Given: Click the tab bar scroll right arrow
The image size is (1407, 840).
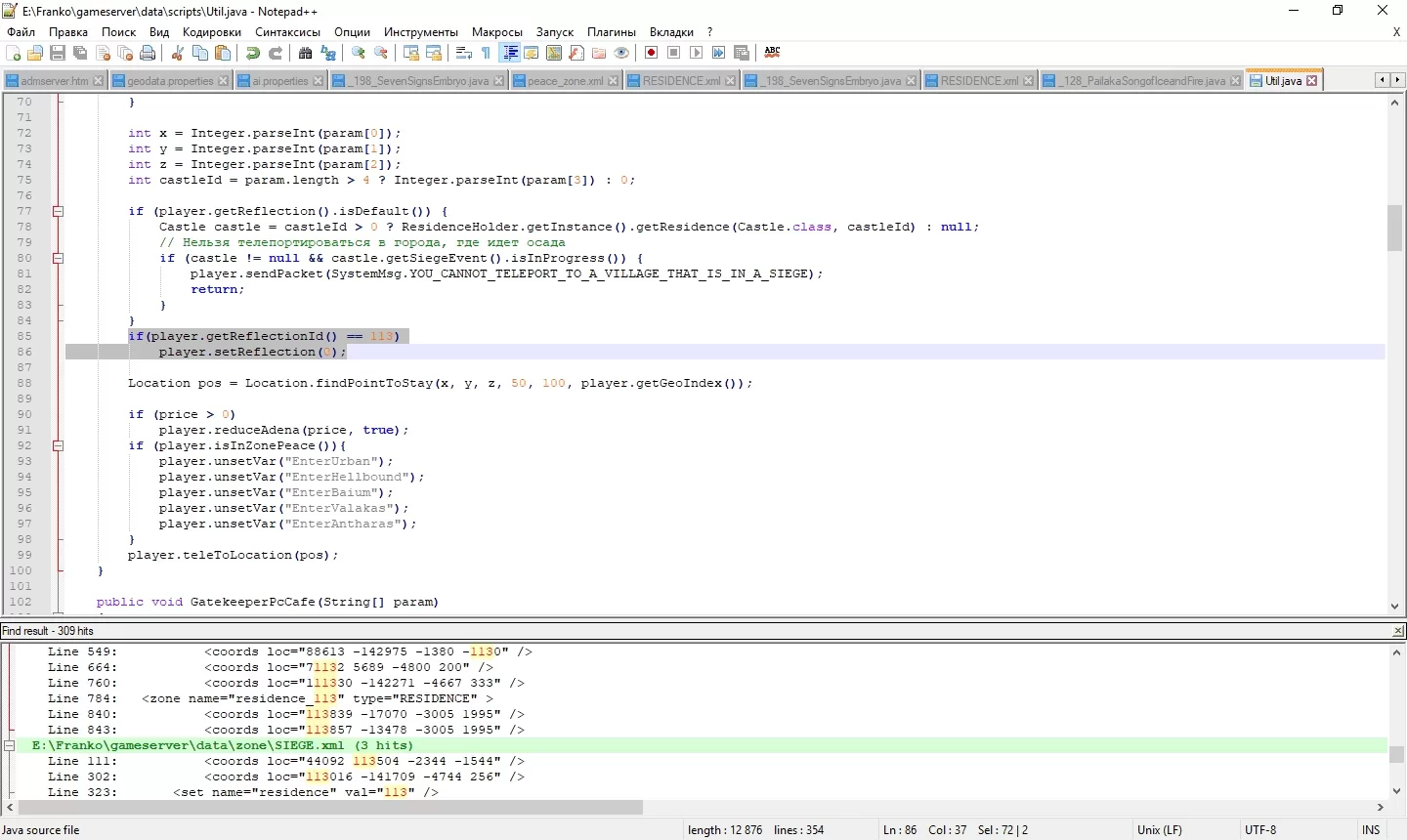Looking at the screenshot, I should click(x=1397, y=80).
